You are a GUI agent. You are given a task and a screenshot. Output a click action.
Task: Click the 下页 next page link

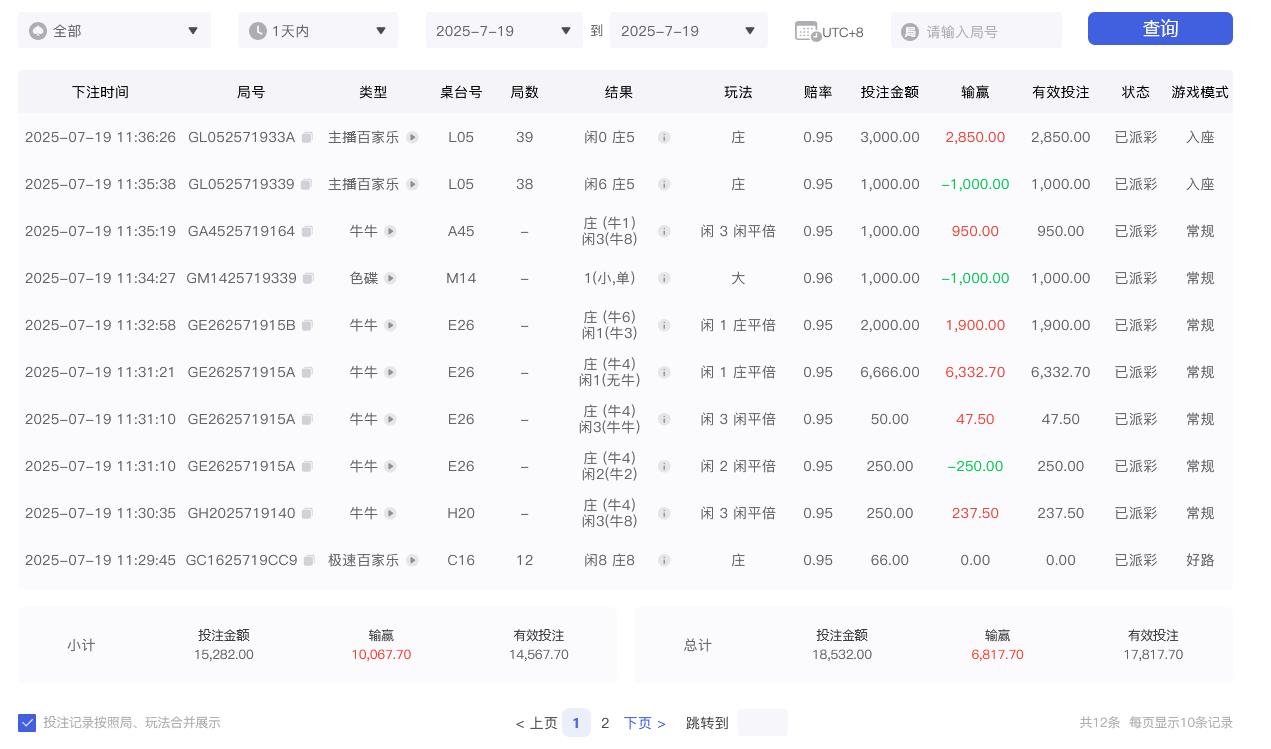pos(645,723)
